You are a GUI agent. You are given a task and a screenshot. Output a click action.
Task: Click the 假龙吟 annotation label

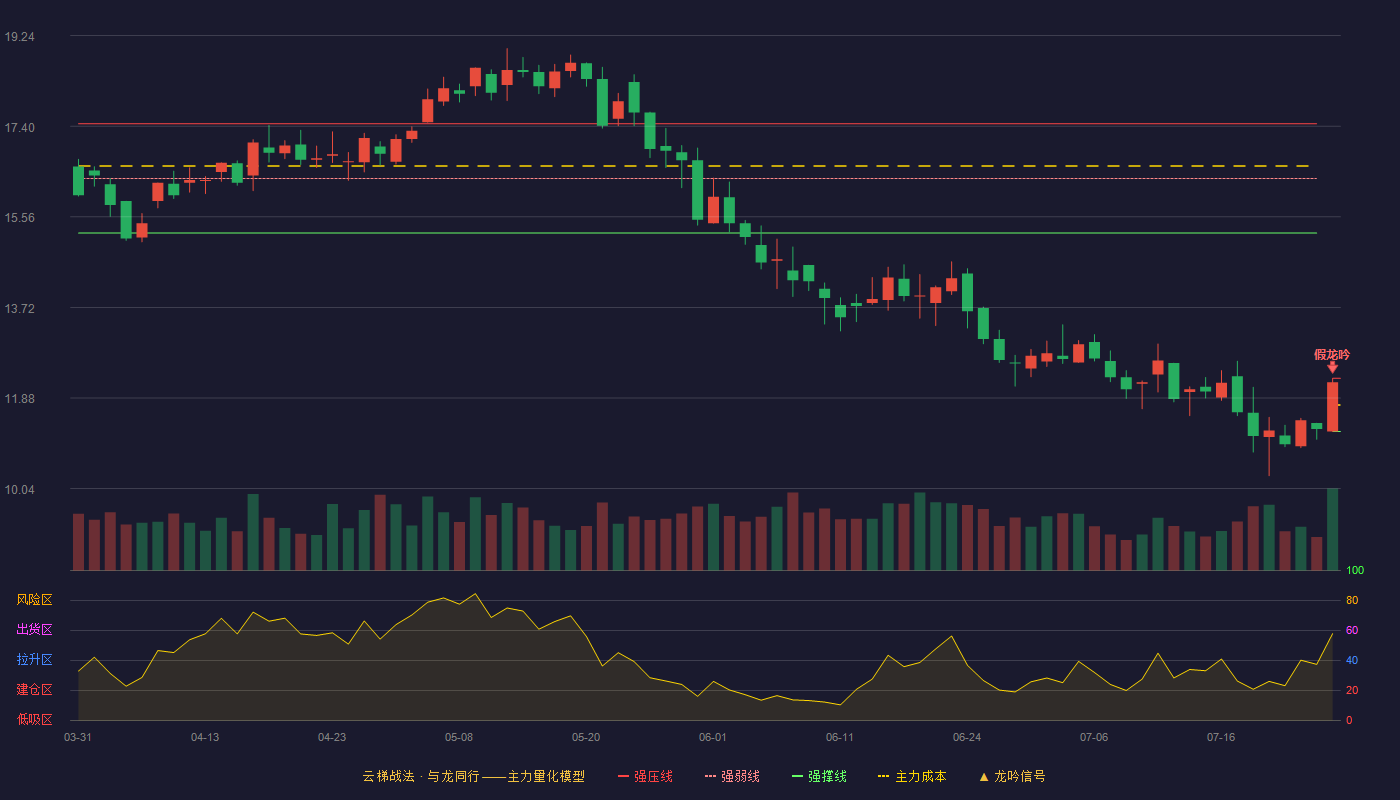coord(1332,354)
